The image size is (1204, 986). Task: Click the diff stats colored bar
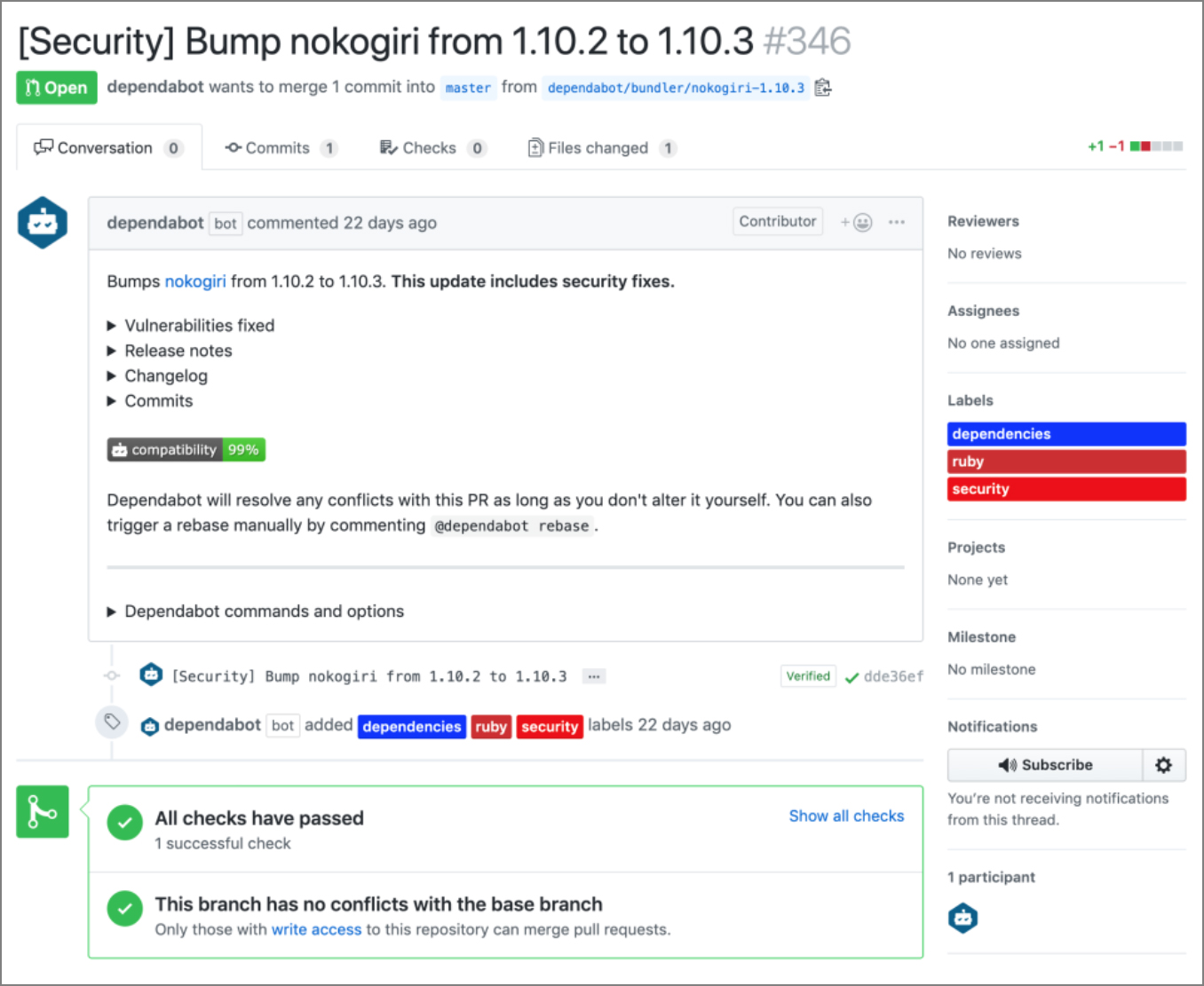1156,146
